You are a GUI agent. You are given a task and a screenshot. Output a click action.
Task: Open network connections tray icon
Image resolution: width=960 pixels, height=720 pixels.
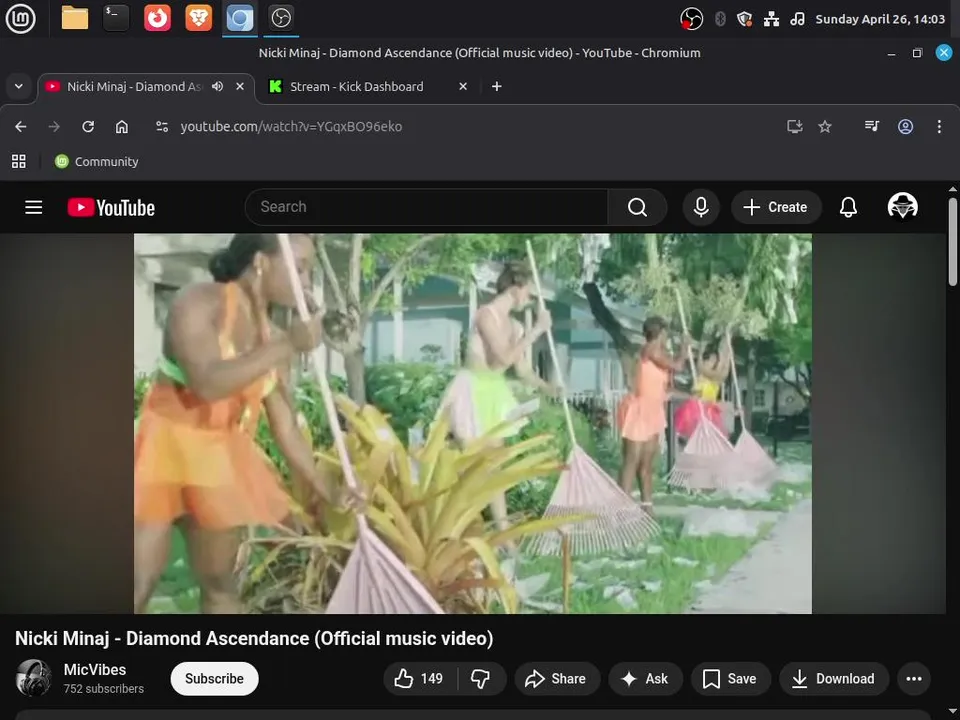pos(771,19)
